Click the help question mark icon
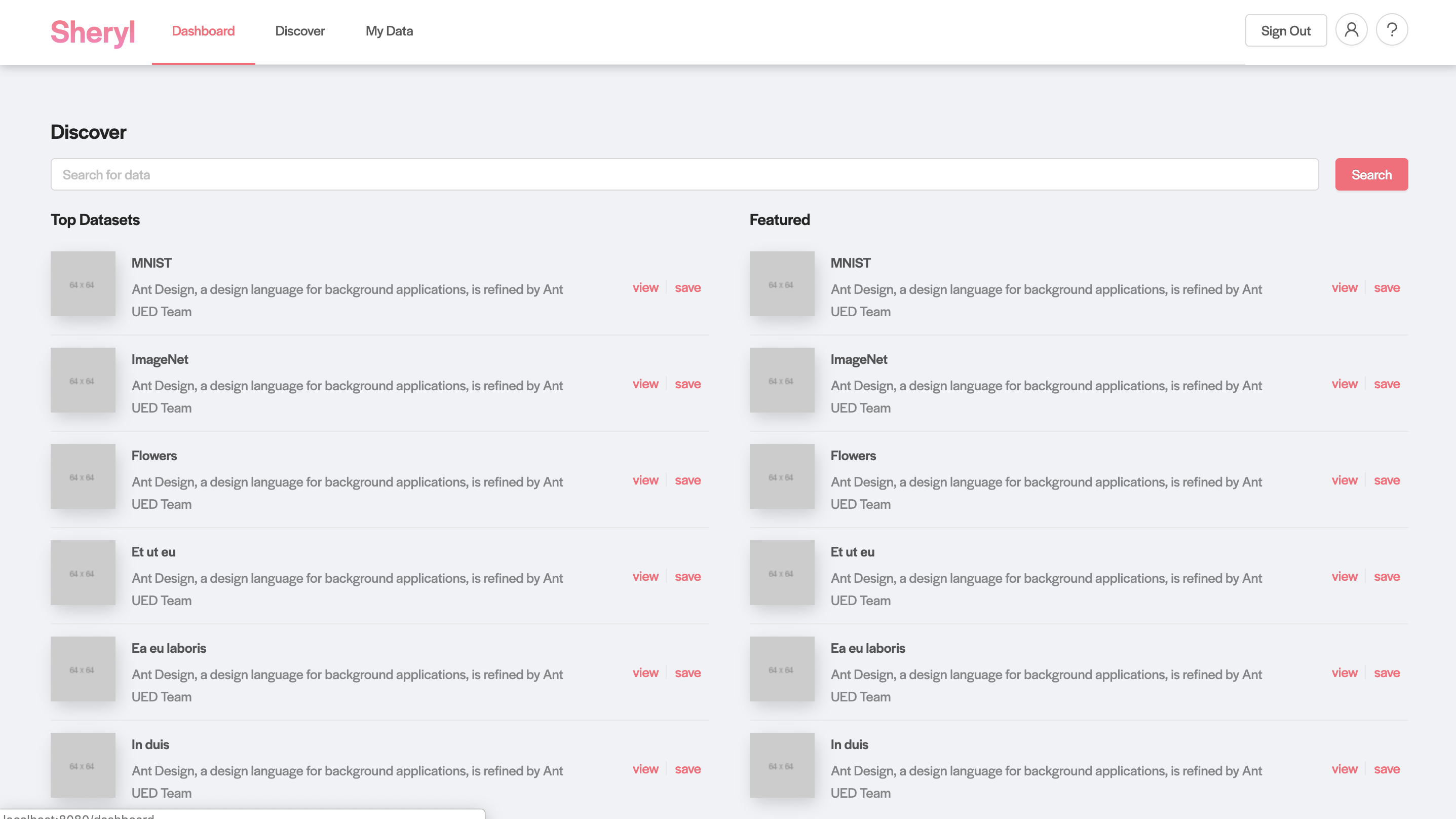The width and height of the screenshot is (1456, 819). point(1392,30)
